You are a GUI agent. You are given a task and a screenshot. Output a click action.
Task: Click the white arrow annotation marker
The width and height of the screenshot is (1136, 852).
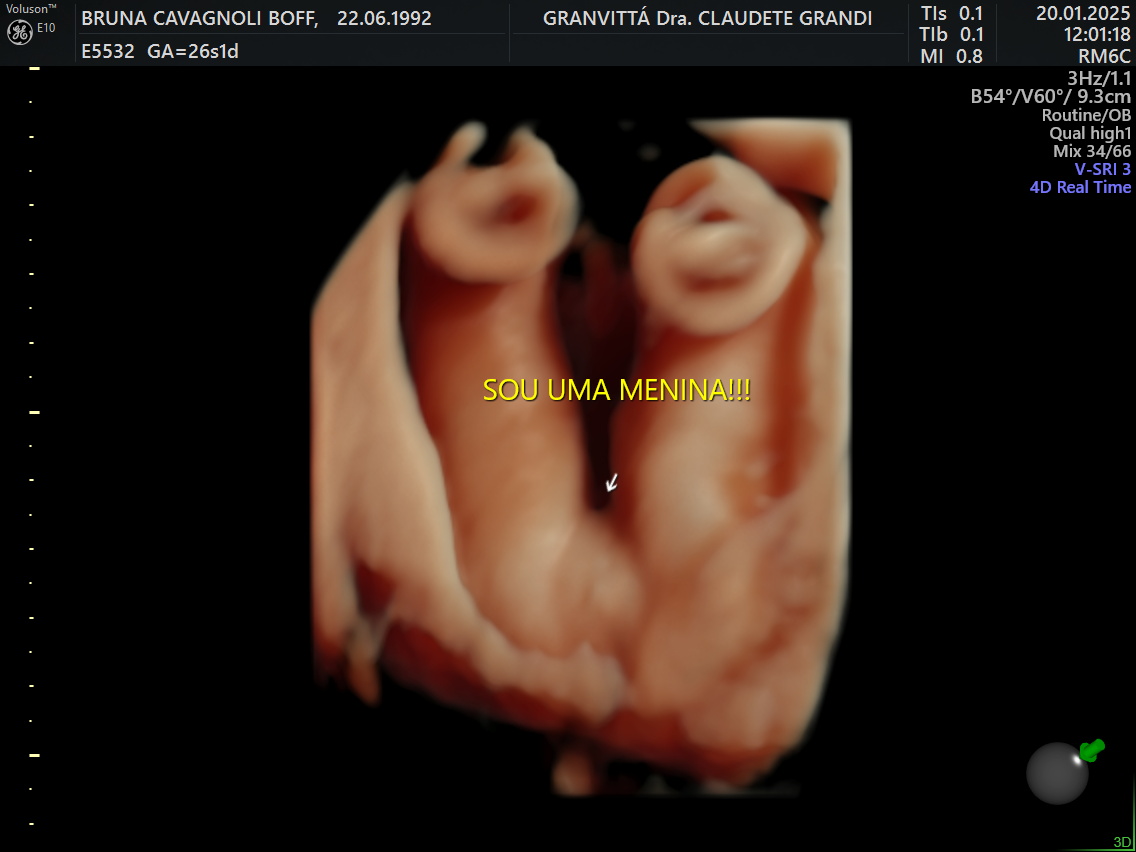tap(612, 483)
